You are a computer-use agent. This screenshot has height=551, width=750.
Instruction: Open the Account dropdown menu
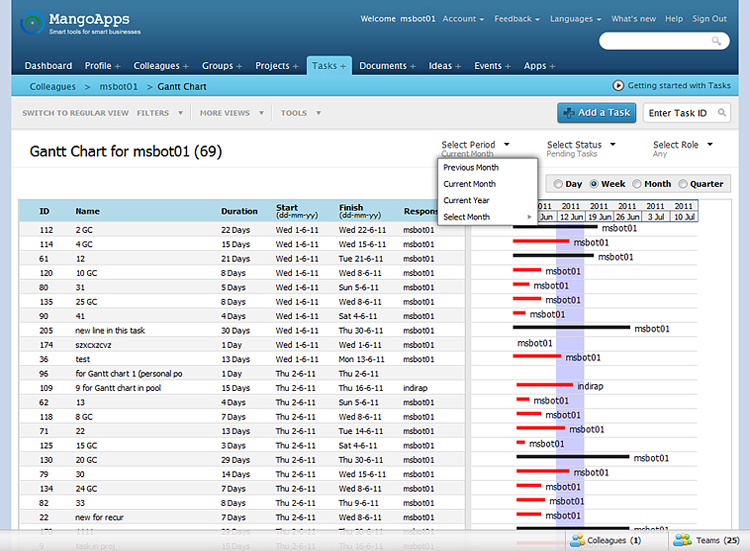463,19
